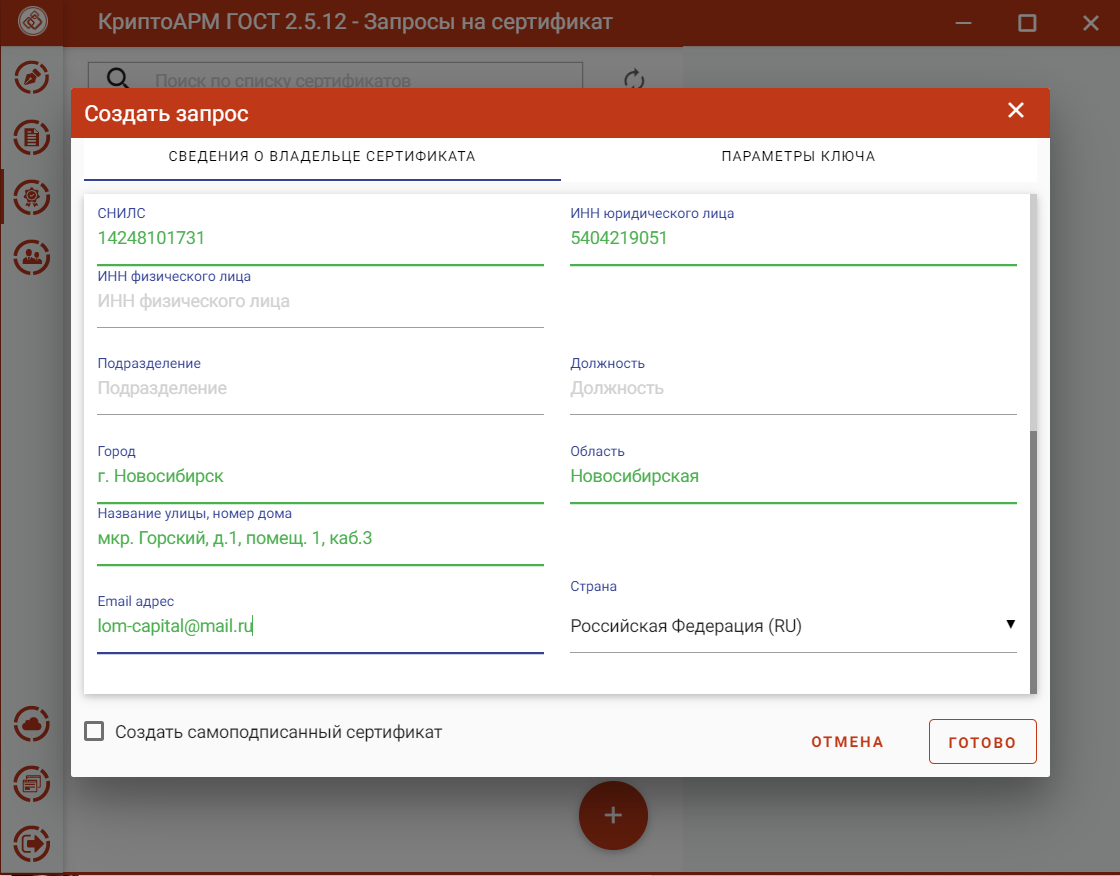Click the Область input field
1120x876 pixels.
793,477
